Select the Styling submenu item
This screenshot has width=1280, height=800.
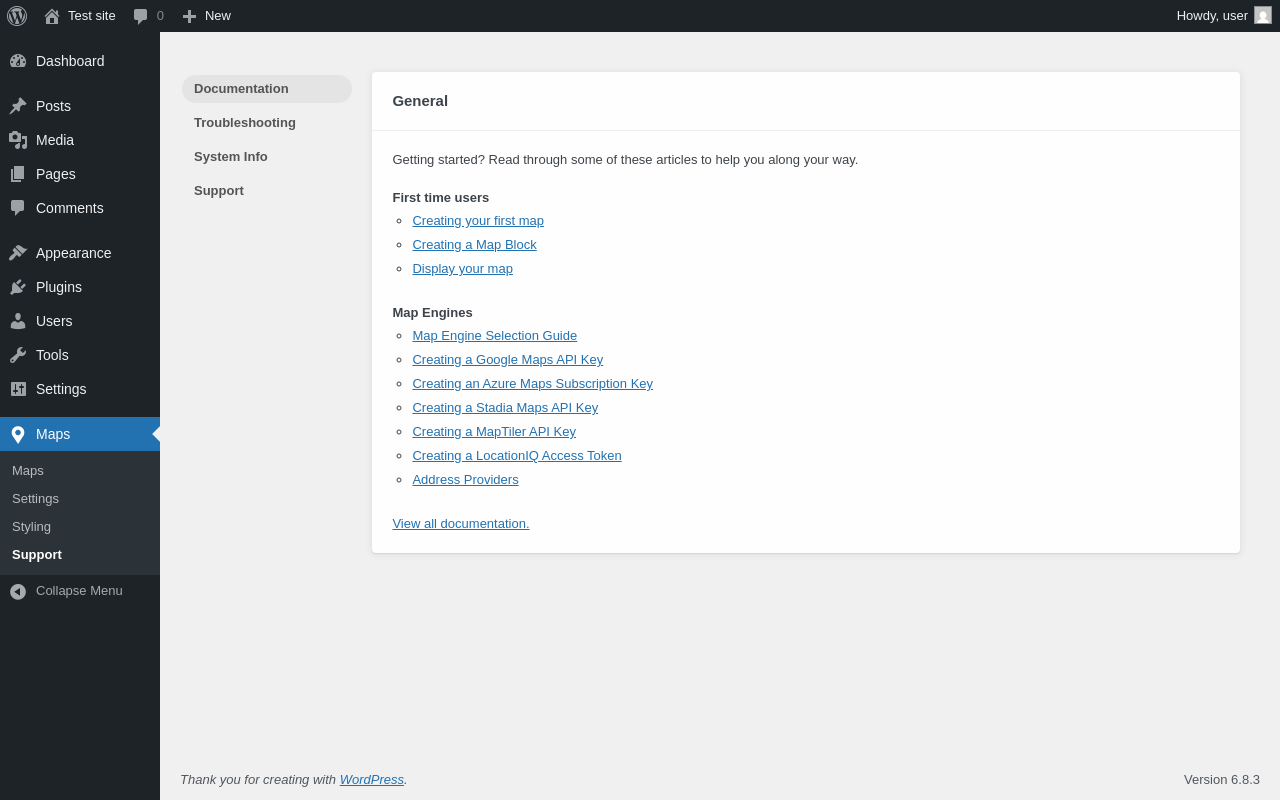click(x=32, y=527)
